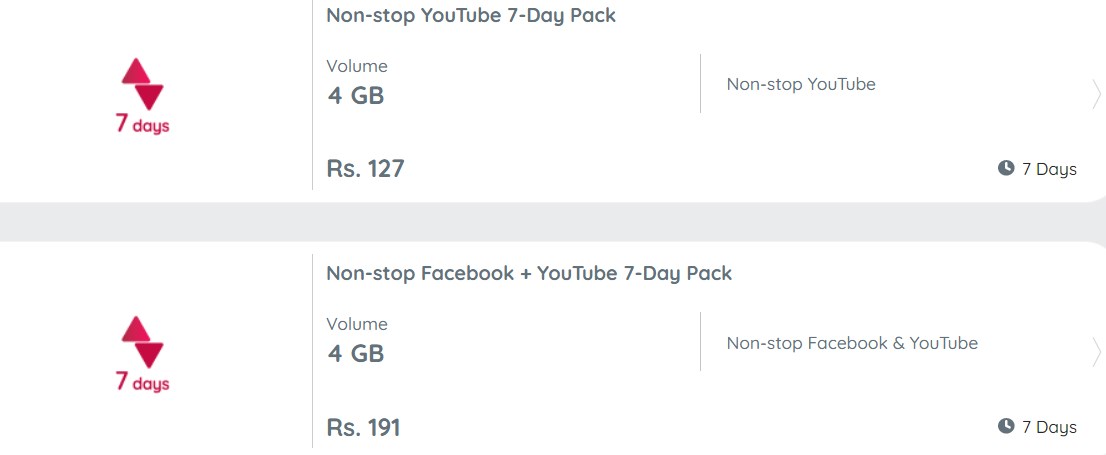Image resolution: width=1106 pixels, height=455 pixels.
Task: Click red triangles logo in first pack card
Action: coord(142,83)
